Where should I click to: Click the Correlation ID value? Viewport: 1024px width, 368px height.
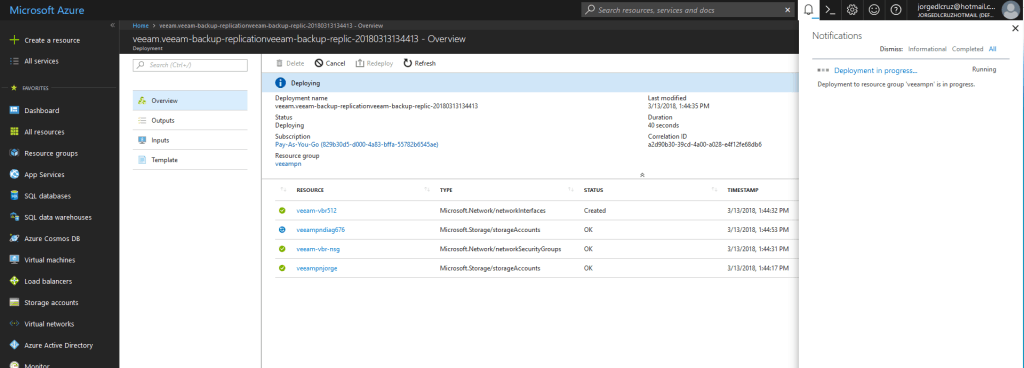pyautogui.click(x=704, y=144)
